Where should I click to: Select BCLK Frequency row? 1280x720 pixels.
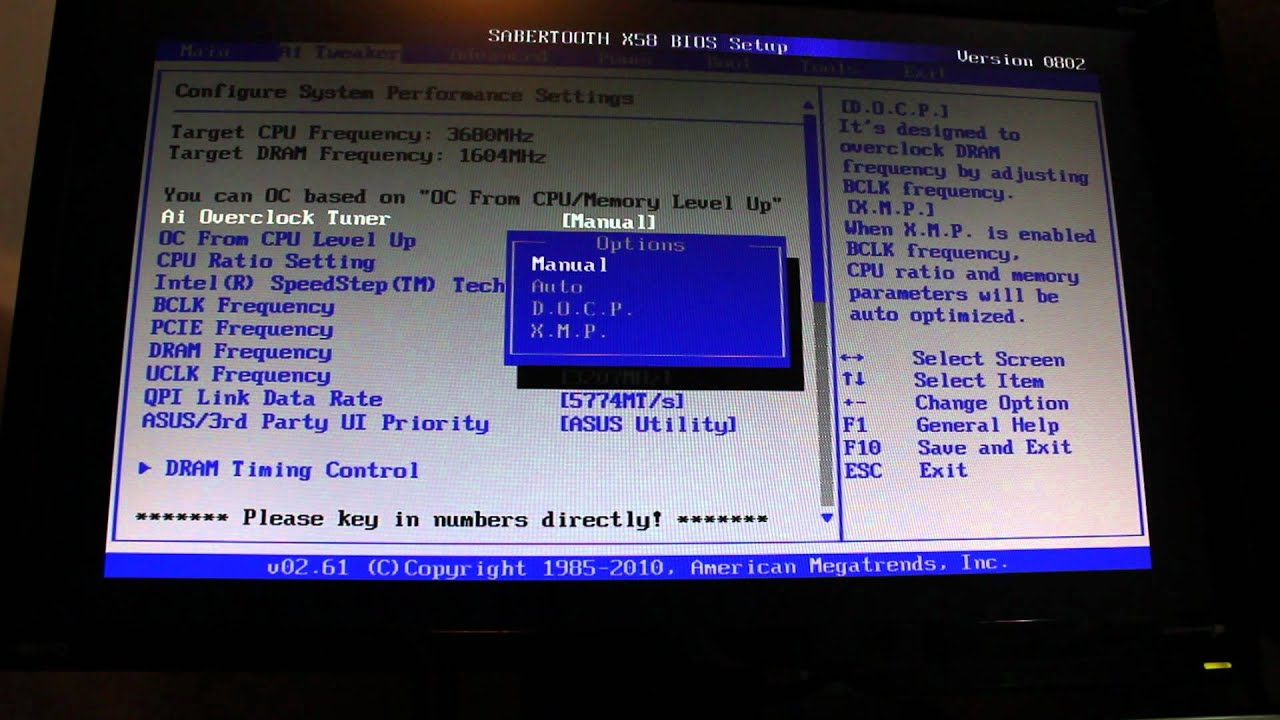pos(243,307)
